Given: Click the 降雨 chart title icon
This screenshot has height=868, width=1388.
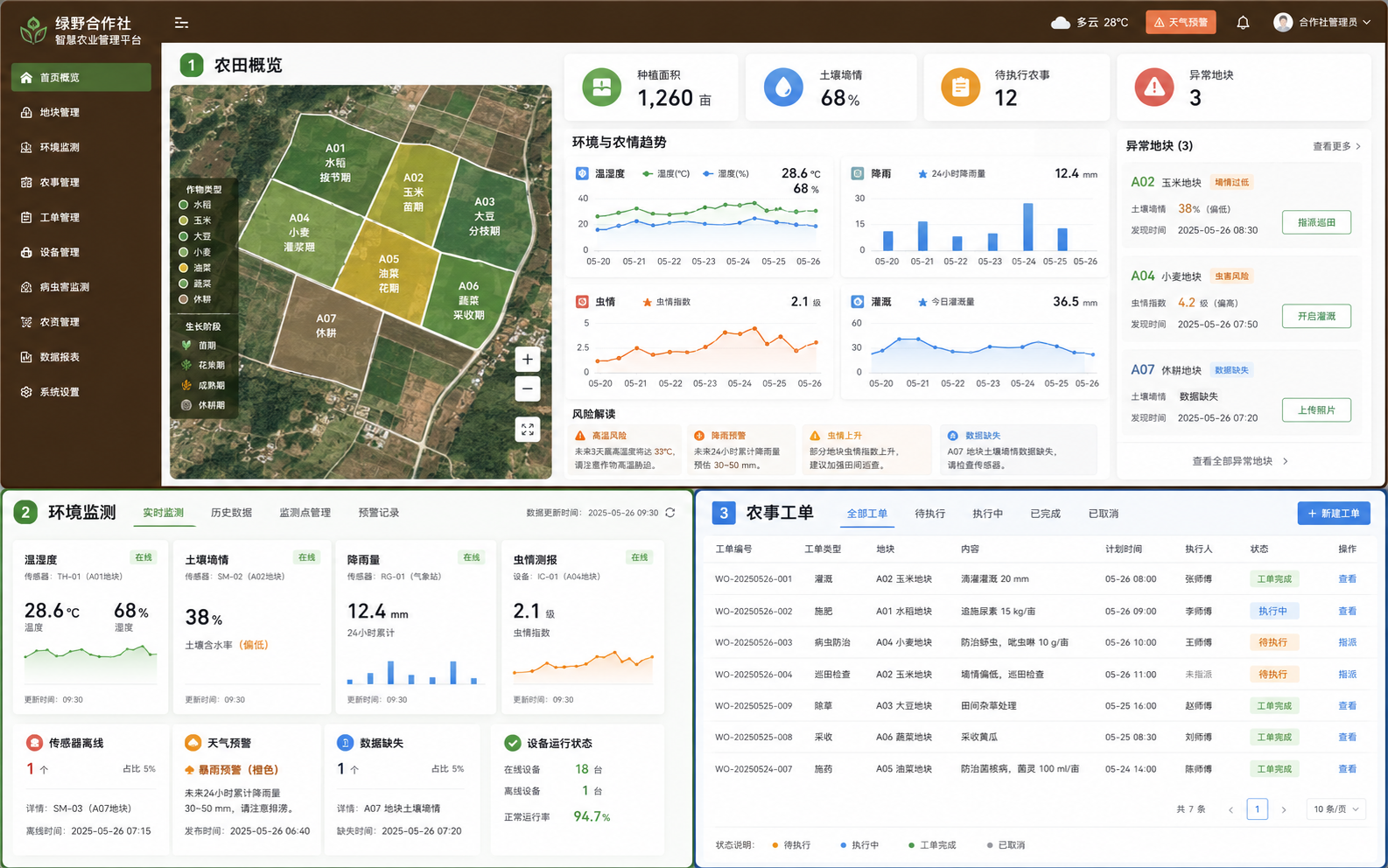Looking at the screenshot, I should click(x=858, y=173).
